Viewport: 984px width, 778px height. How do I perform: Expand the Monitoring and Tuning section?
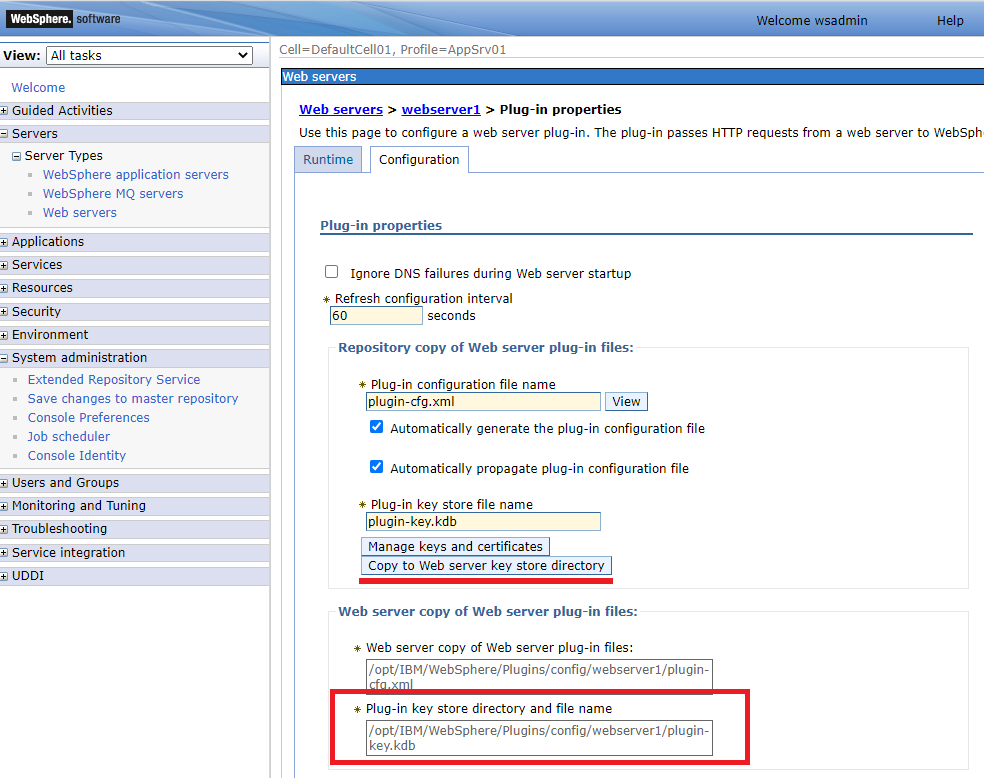pos(4,506)
